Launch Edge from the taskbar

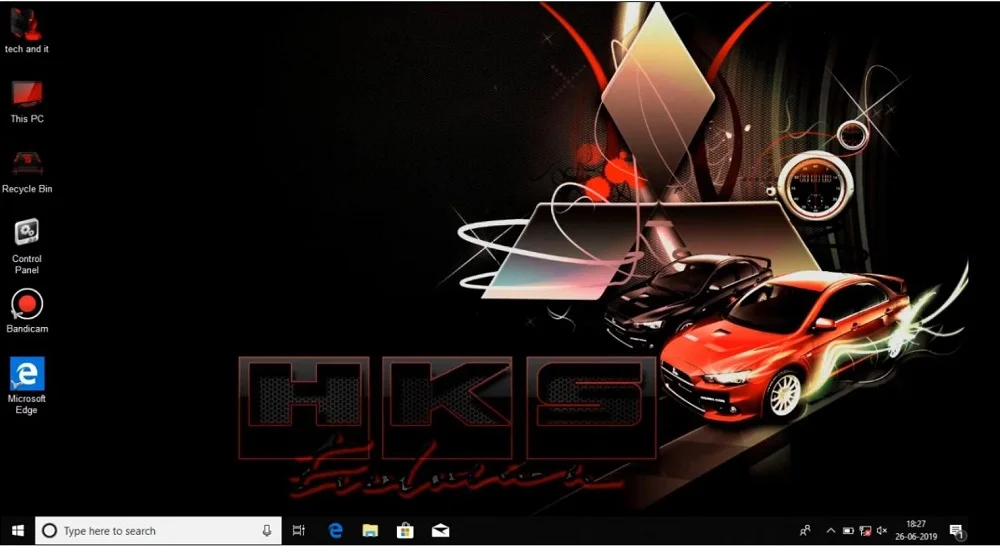point(335,531)
